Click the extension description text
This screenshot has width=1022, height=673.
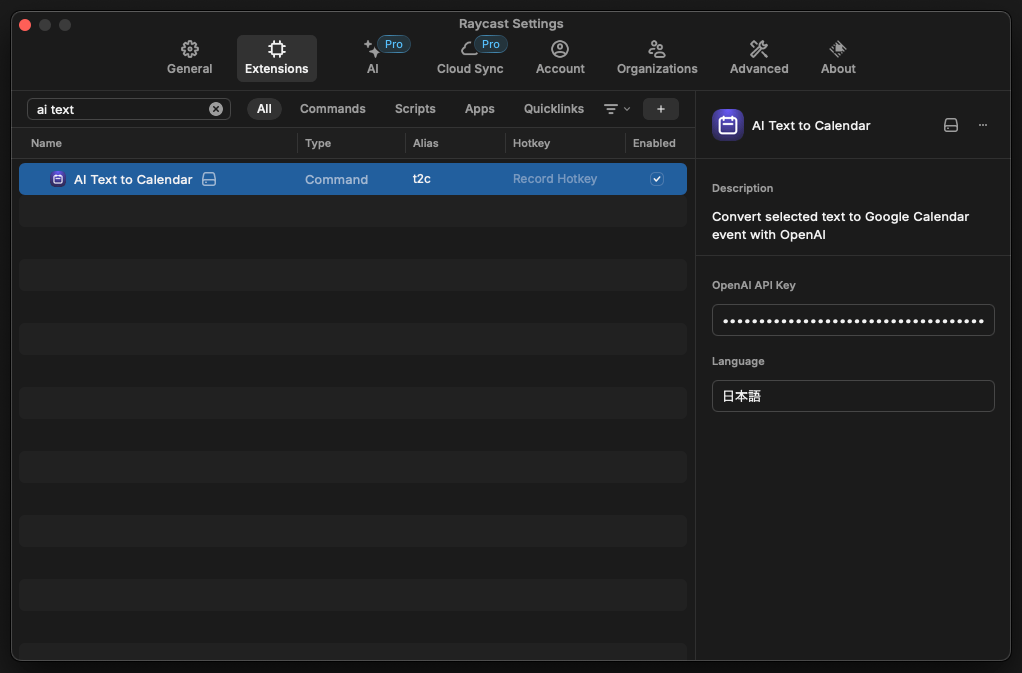tap(840, 225)
